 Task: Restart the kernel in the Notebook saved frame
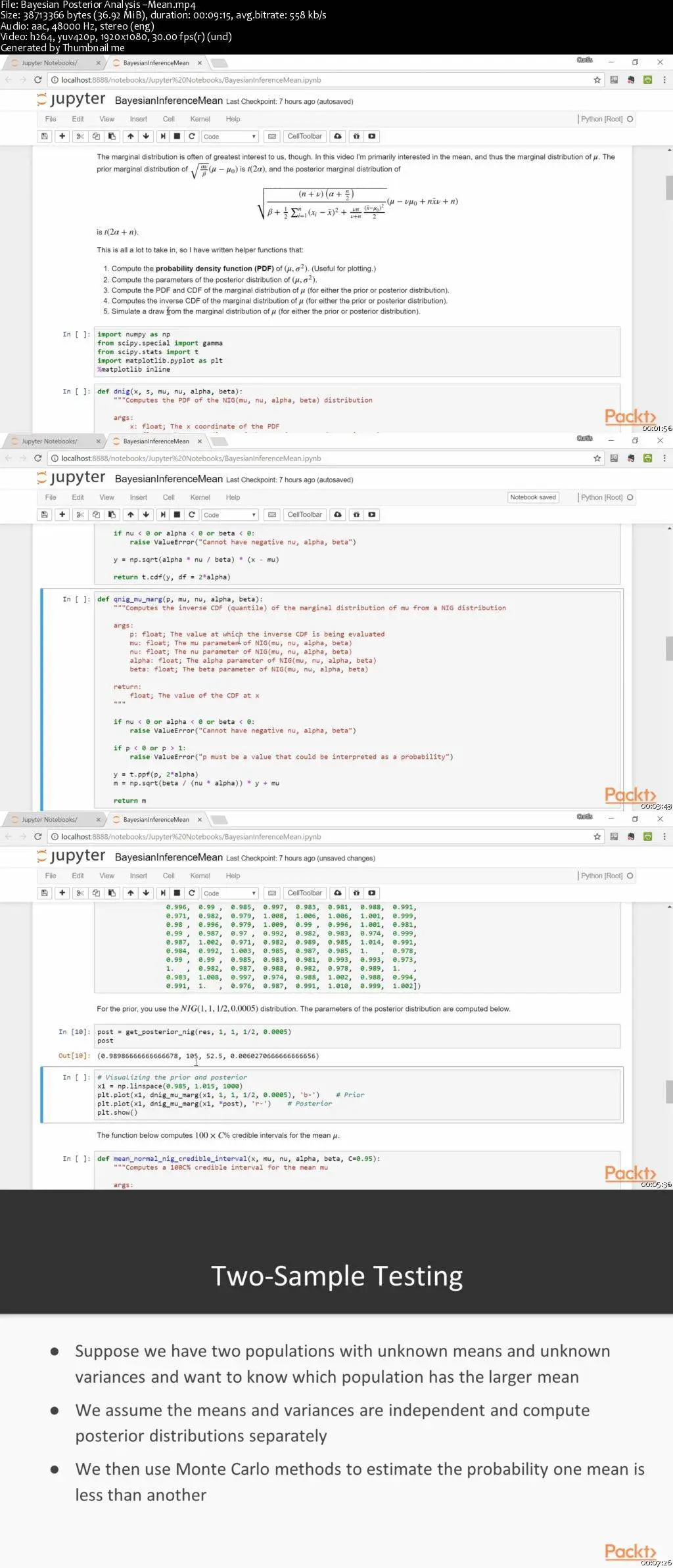pos(192,515)
